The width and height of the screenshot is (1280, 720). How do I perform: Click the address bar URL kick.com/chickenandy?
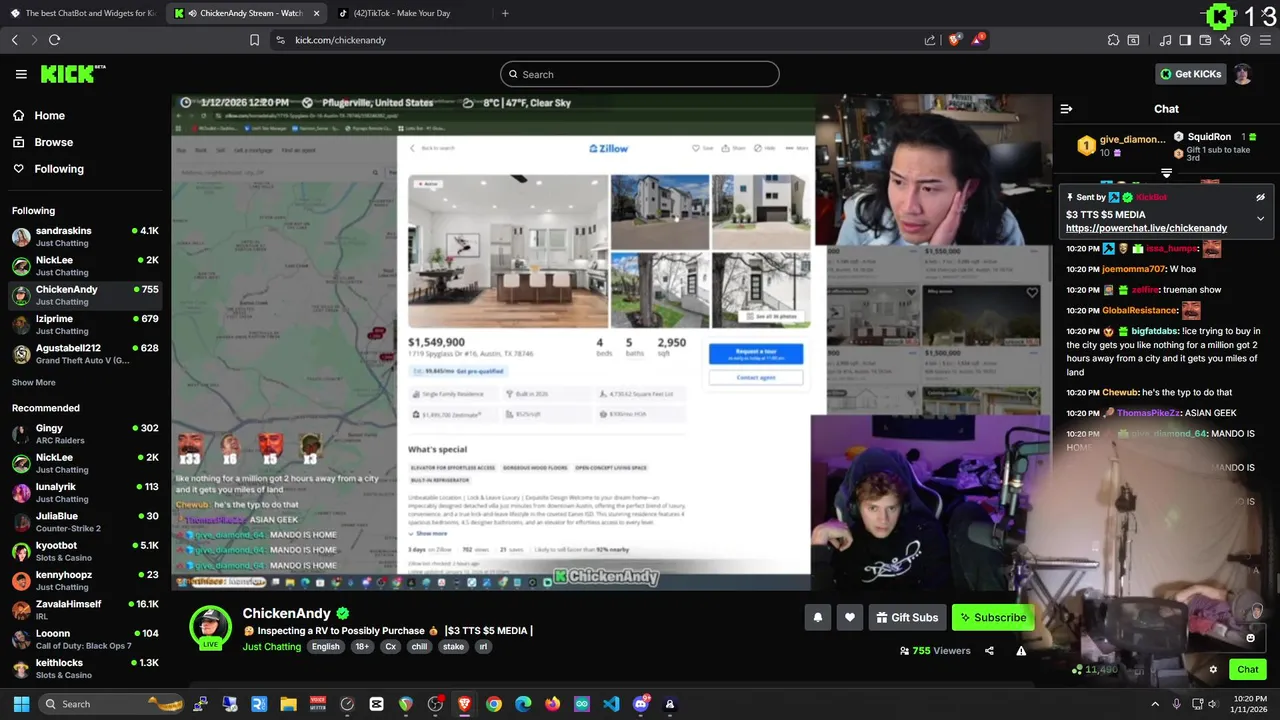point(340,40)
